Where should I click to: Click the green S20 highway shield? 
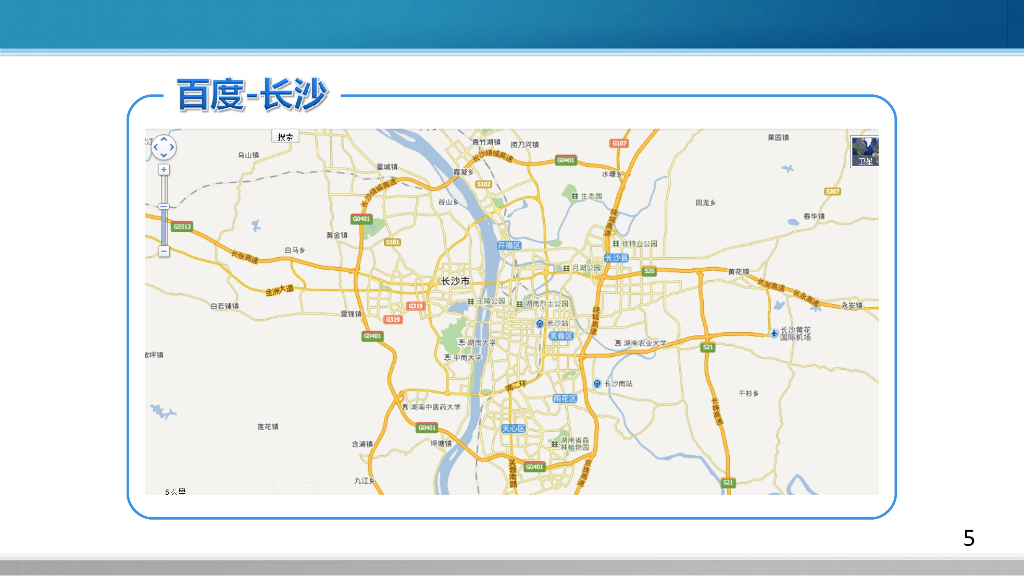[648, 271]
